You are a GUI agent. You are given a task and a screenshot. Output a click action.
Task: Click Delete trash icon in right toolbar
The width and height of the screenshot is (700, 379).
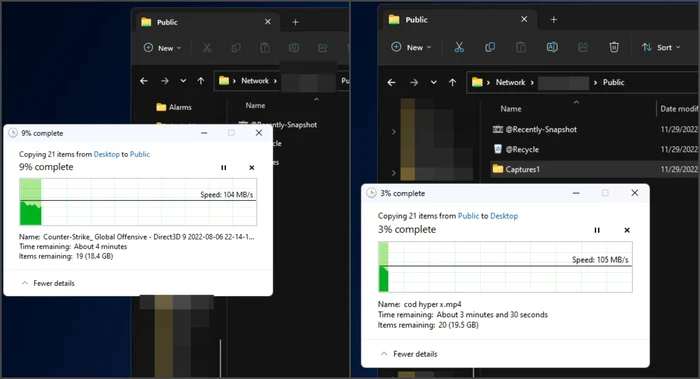(x=614, y=47)
